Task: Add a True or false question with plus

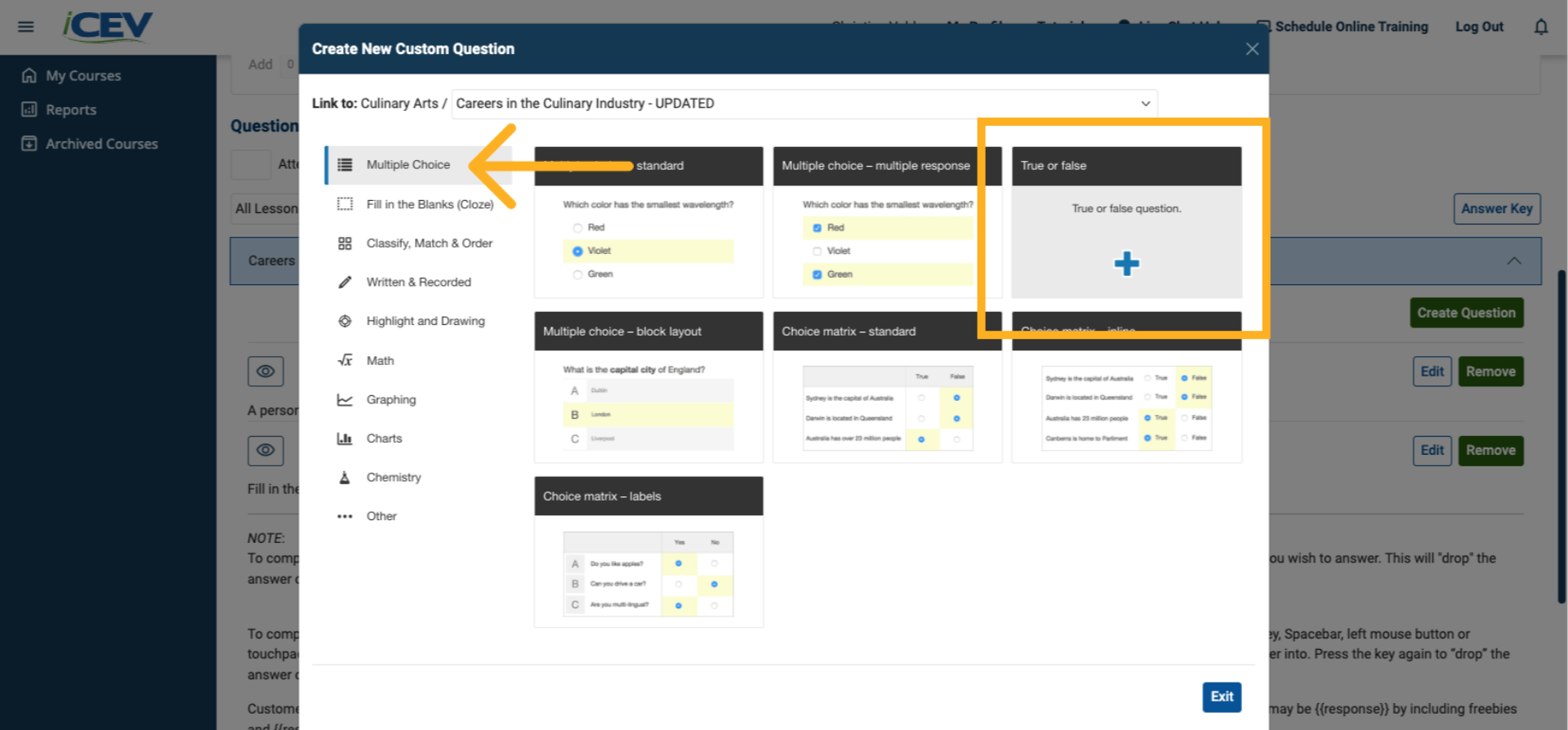Action: click(x=1127, y=264)
